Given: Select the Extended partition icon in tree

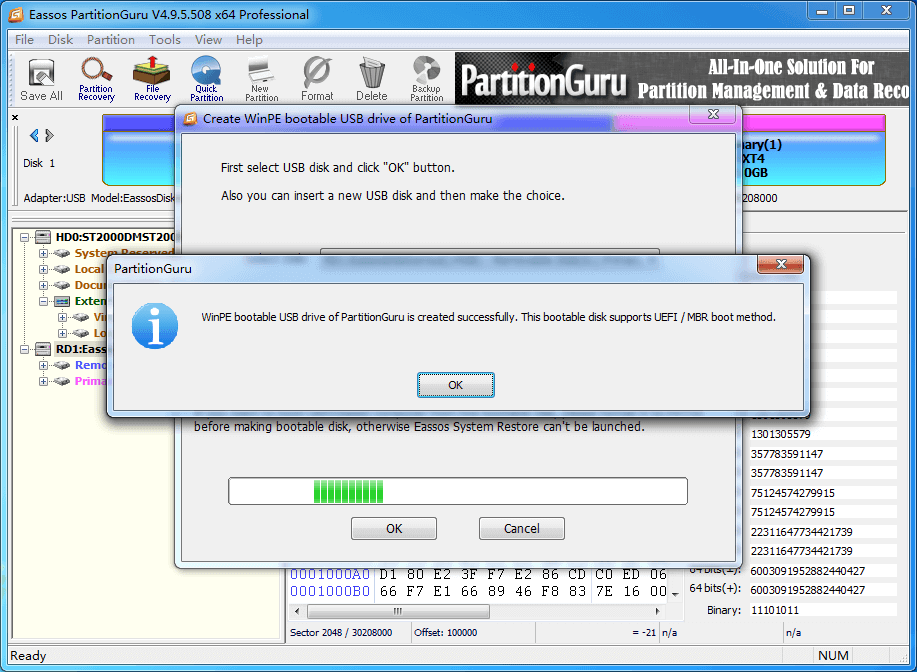Looking at the screenshot, I should pos(61,301).
